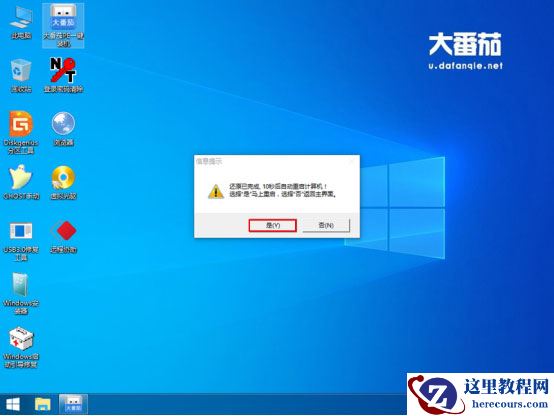Open the Windows installer desktop icon
This screenshot has width=554, height=416.
(x=21, y=293)
